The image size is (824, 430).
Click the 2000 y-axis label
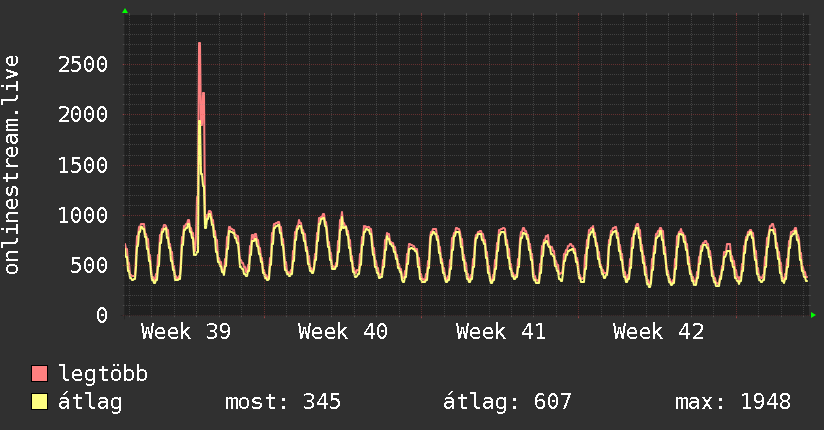pyautogui.click(x=83, y=115)
